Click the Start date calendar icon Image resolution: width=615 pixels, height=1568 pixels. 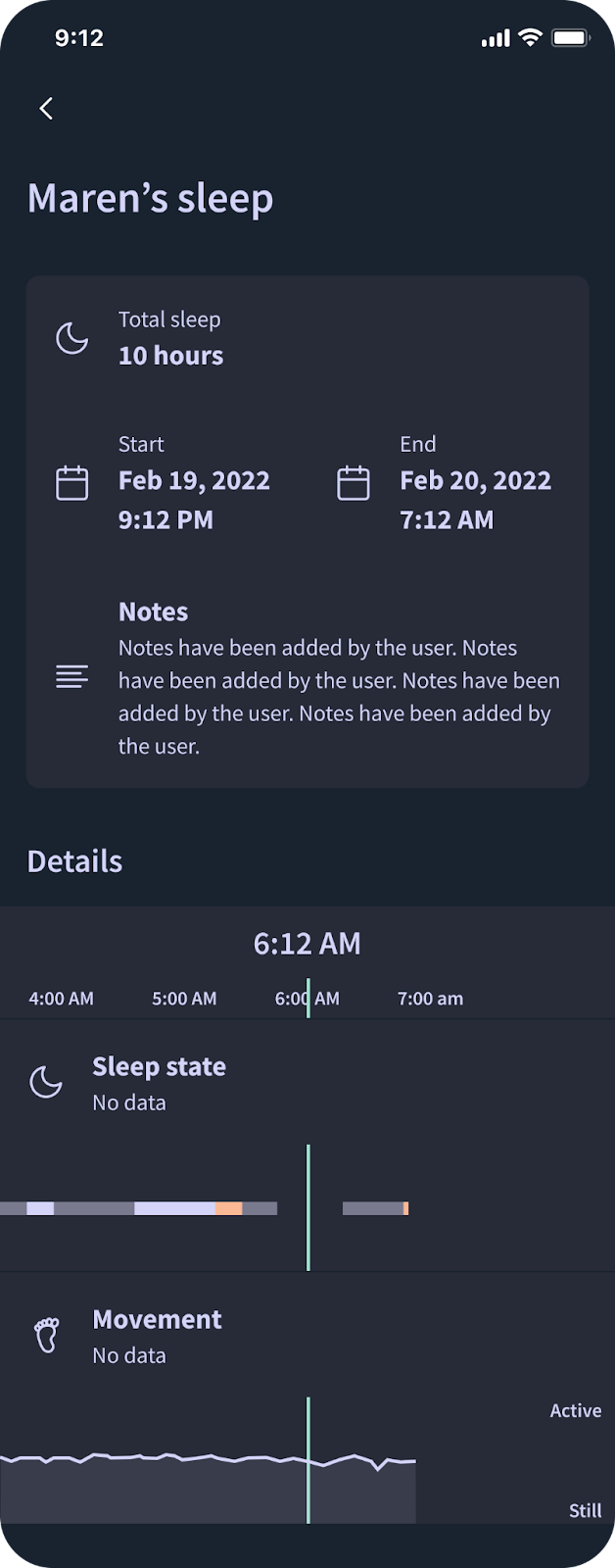(x=71, y=483)
